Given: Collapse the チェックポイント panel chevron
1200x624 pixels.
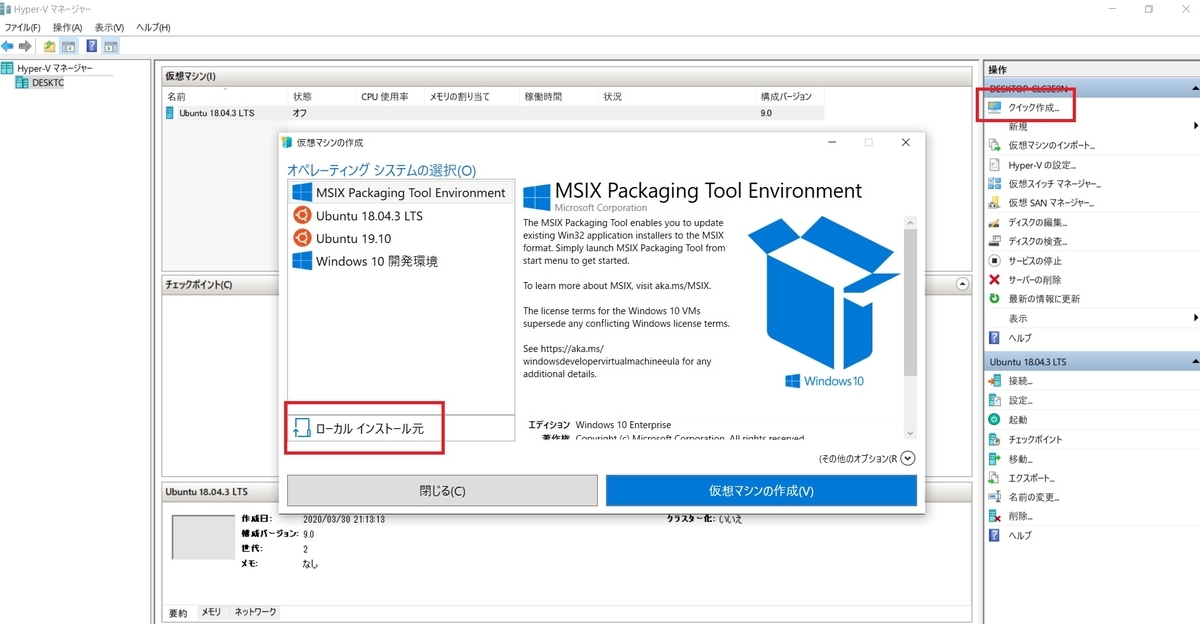Looking at the screenshot, I should [962, 285].
